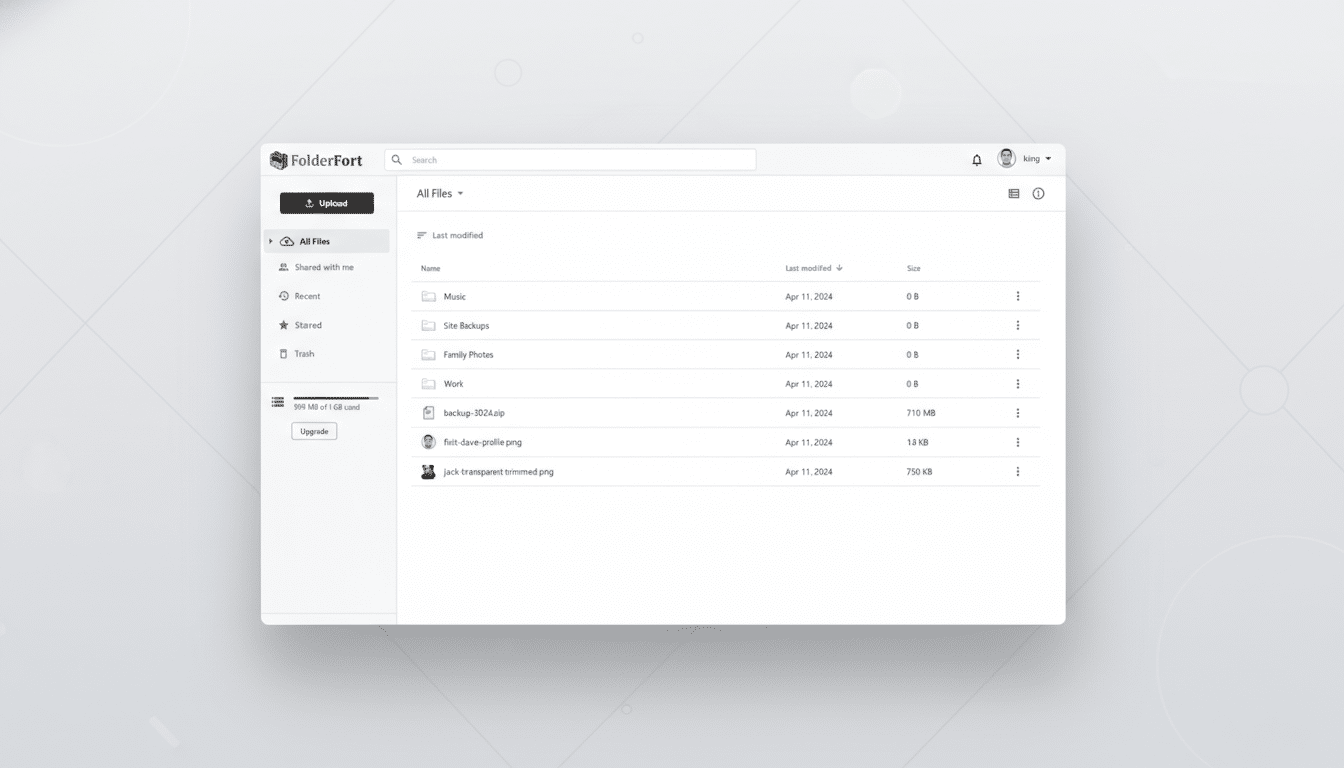Click the FolderFort logo icon
The image size is (1344, 768).
tap(280, 159)
